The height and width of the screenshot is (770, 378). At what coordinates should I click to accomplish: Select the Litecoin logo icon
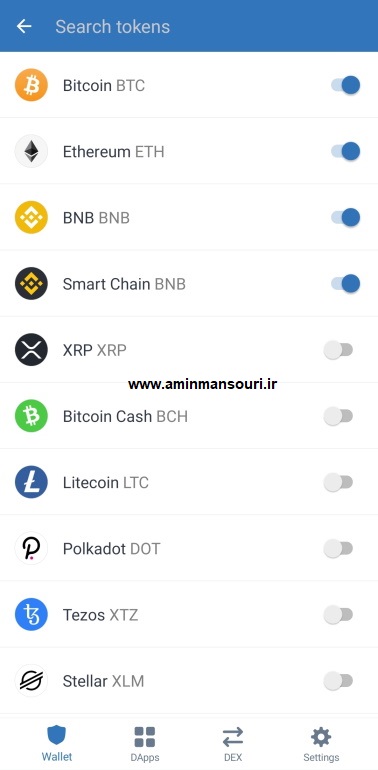[31, 482]
